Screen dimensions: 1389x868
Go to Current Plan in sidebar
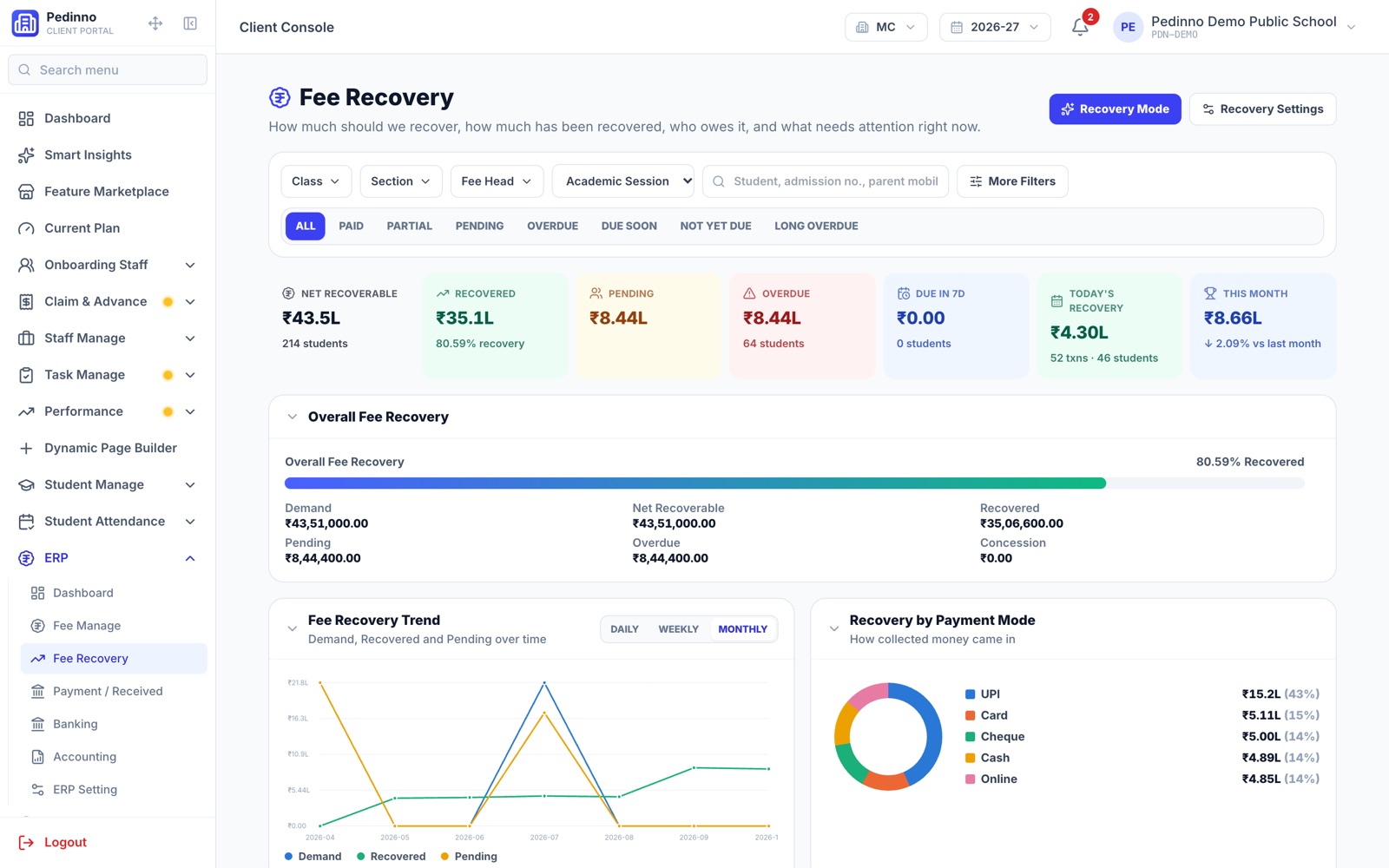tap(108, 228)
